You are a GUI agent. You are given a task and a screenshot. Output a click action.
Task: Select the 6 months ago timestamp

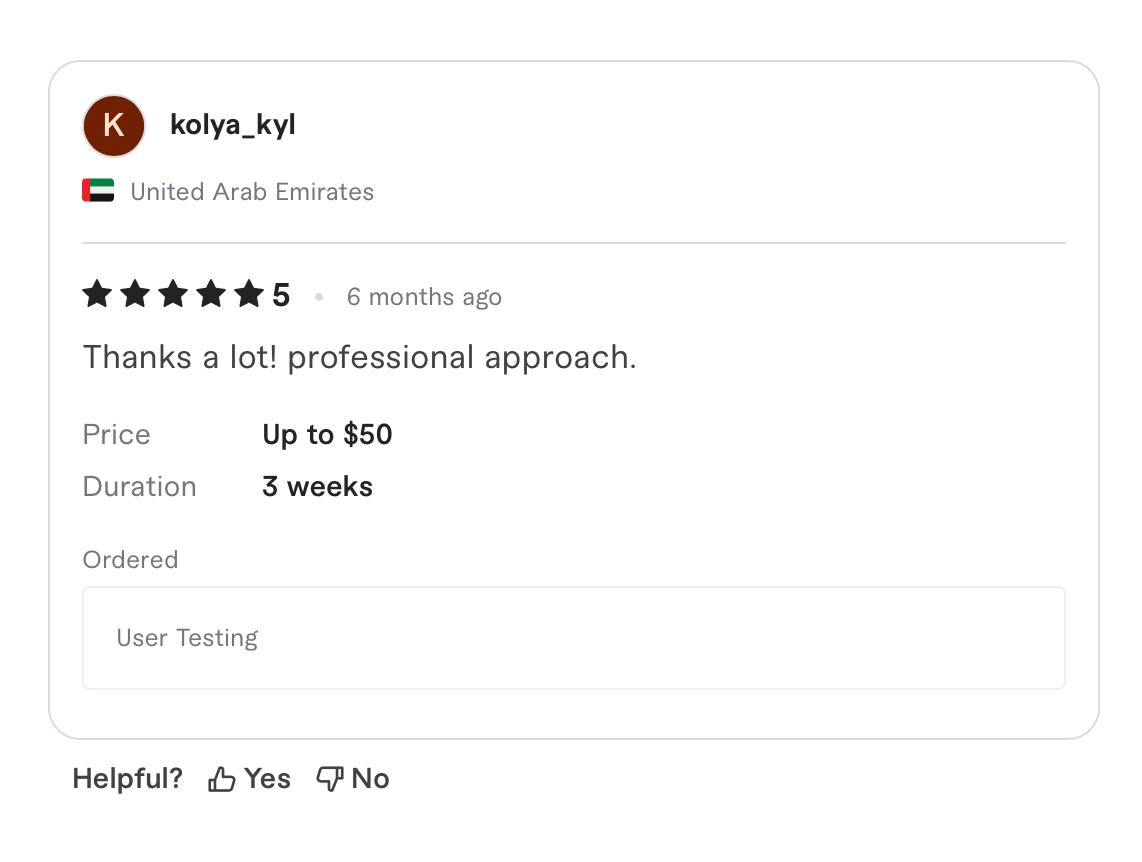424,296
